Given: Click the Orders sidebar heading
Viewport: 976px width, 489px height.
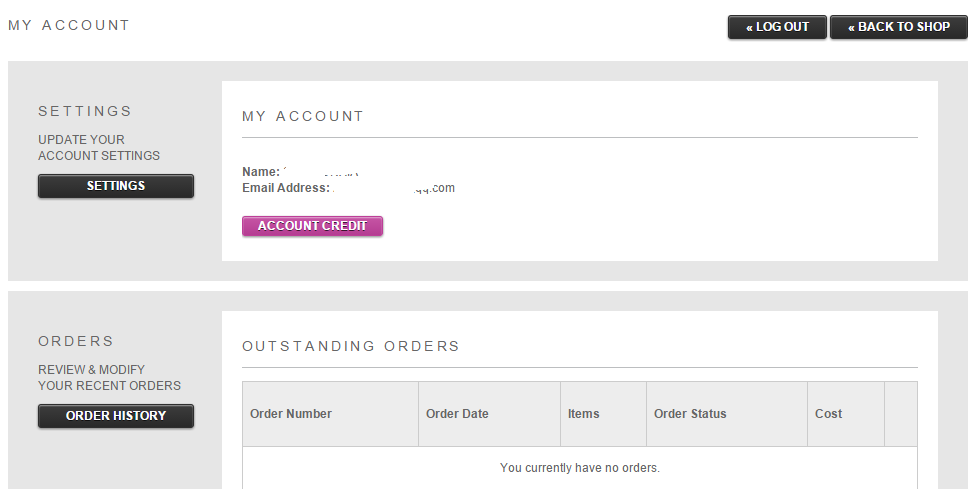Looking at the screenshot, I should [76, 342].
